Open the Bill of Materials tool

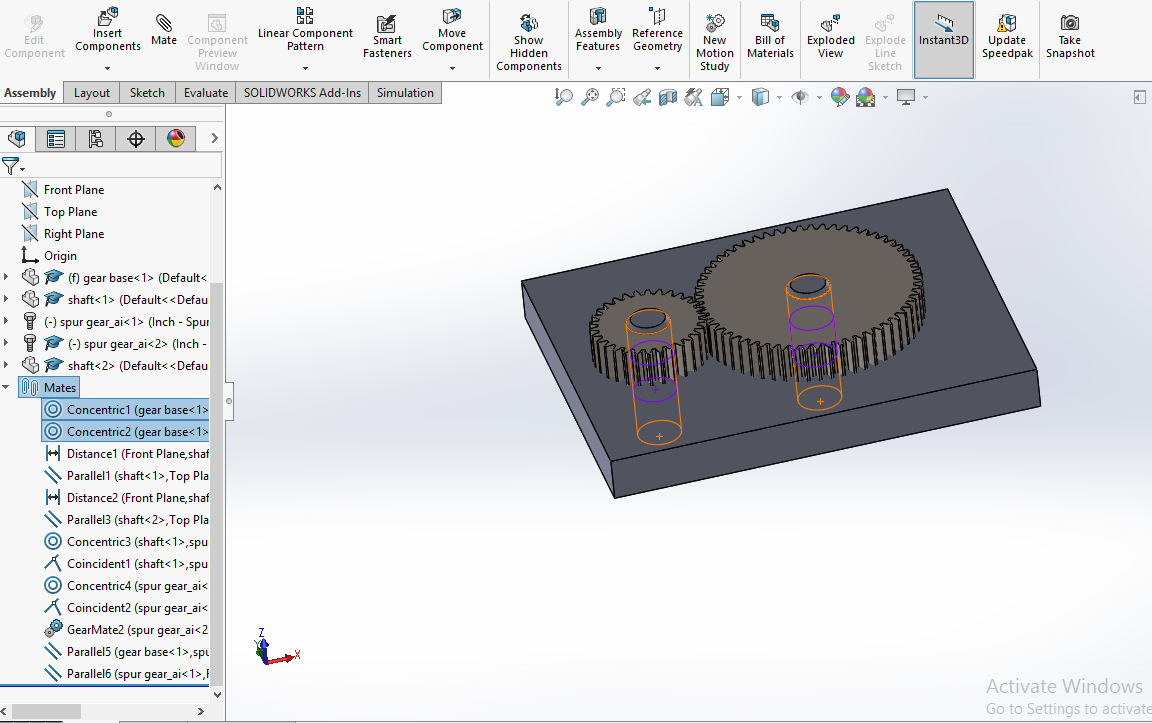[x=770, y=36]
